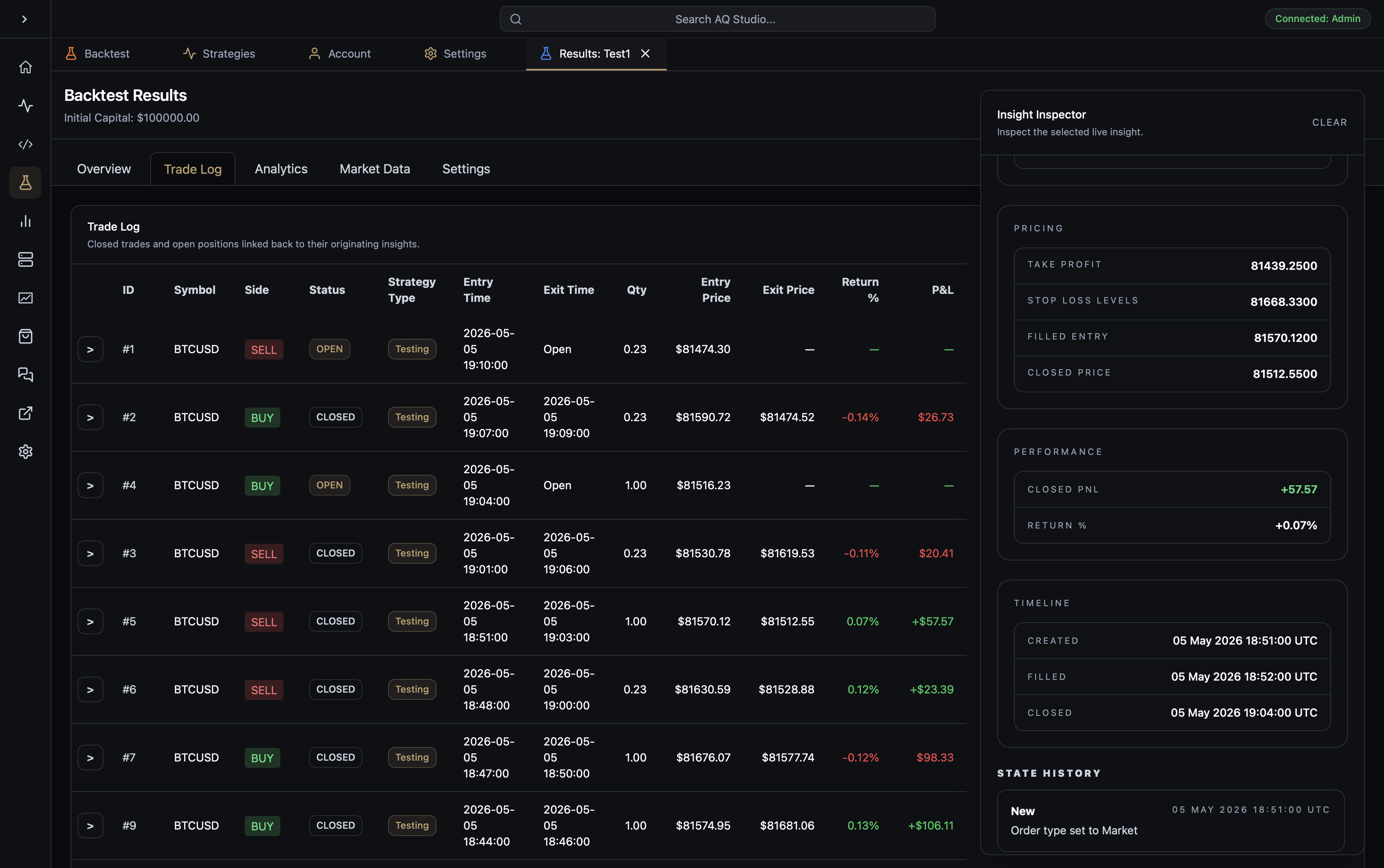The height and width of the screenshot is (868, 1384).
Task: Clear the Insight Inspector panel
Action: pos(1330,123)
